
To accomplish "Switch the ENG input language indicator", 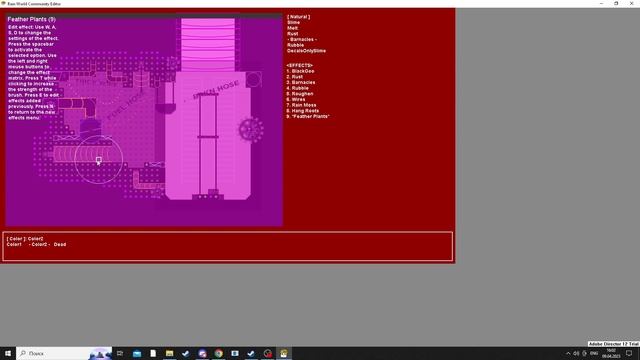I will click(594, 353).
